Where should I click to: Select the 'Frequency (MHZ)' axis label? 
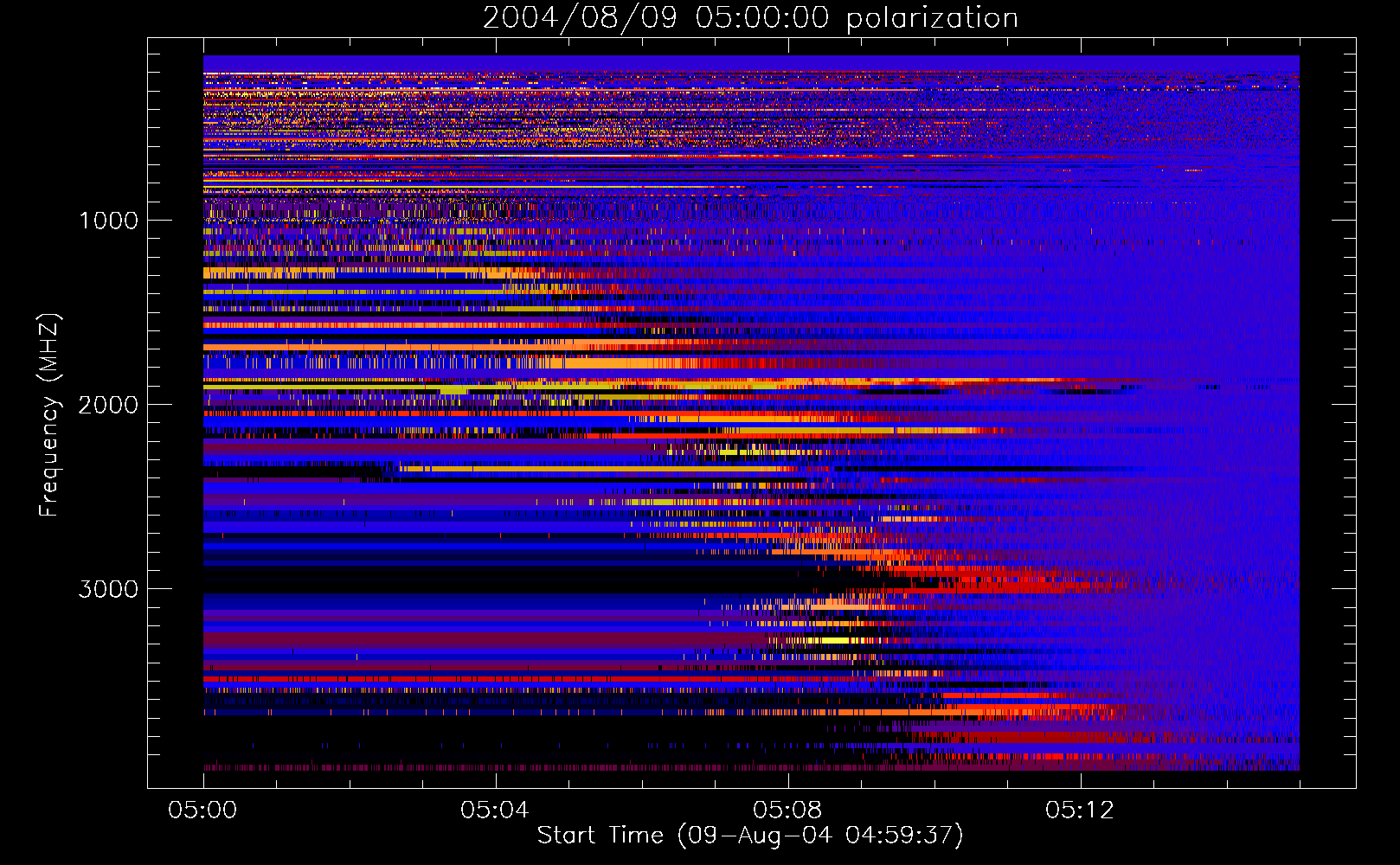point(49,415)
